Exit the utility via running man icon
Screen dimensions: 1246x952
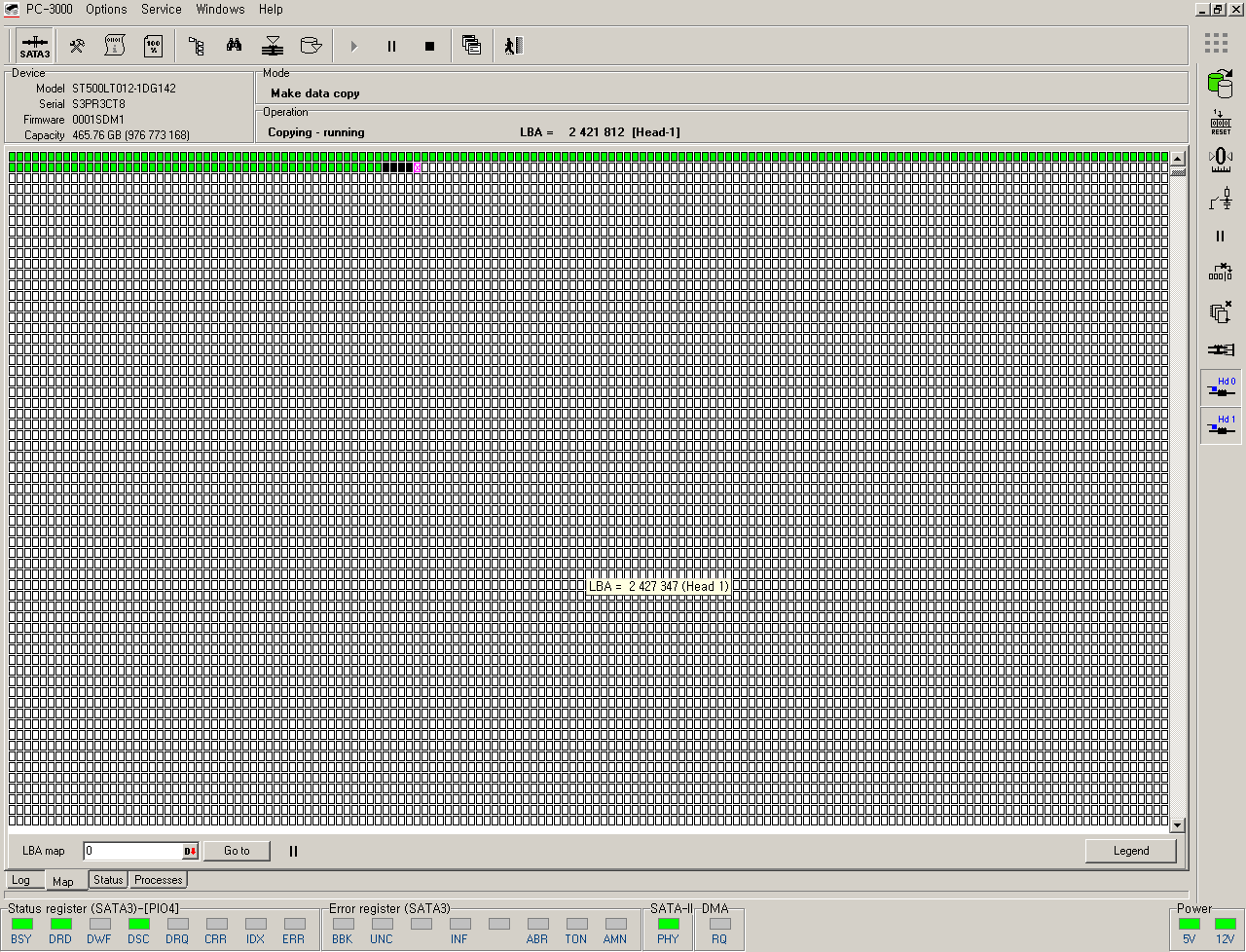(513, 45)
